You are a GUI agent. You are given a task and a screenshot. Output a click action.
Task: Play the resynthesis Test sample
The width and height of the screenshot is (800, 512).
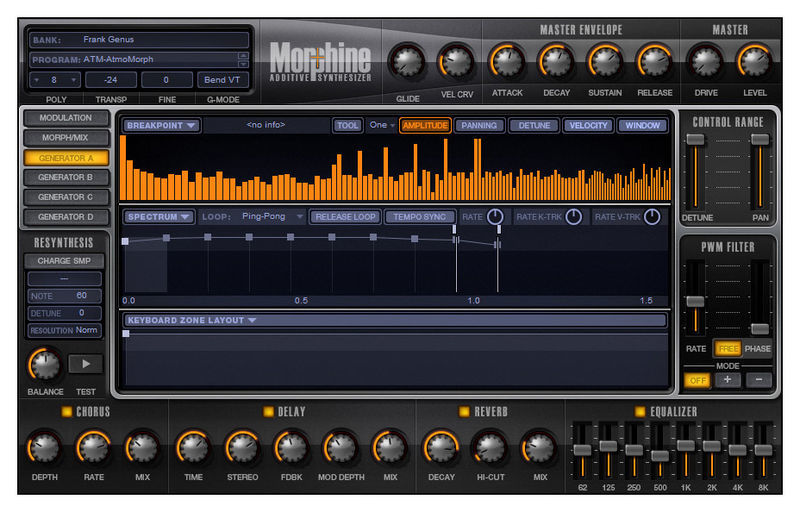[86, 364]
